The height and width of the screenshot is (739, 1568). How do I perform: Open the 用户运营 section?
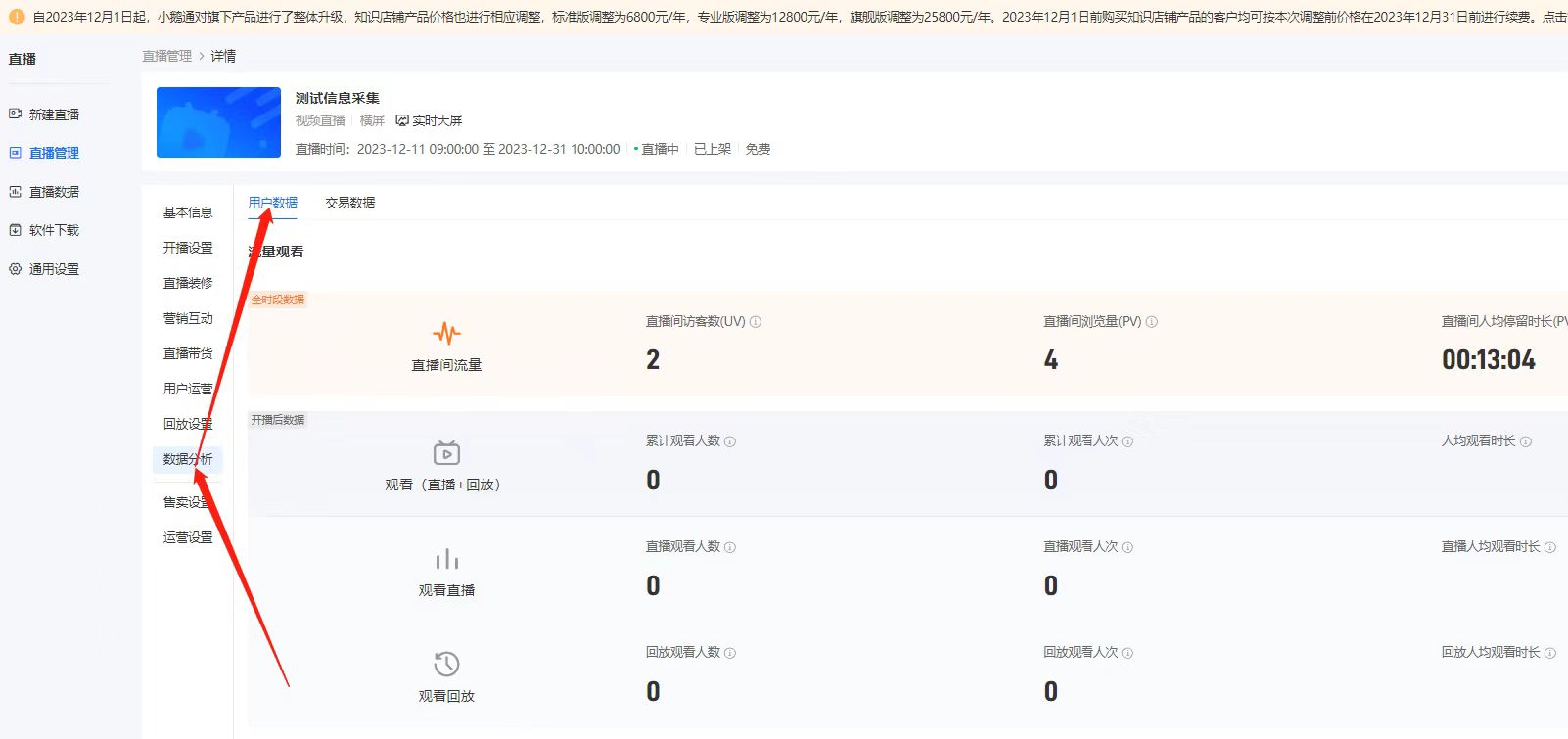point(188,389)
